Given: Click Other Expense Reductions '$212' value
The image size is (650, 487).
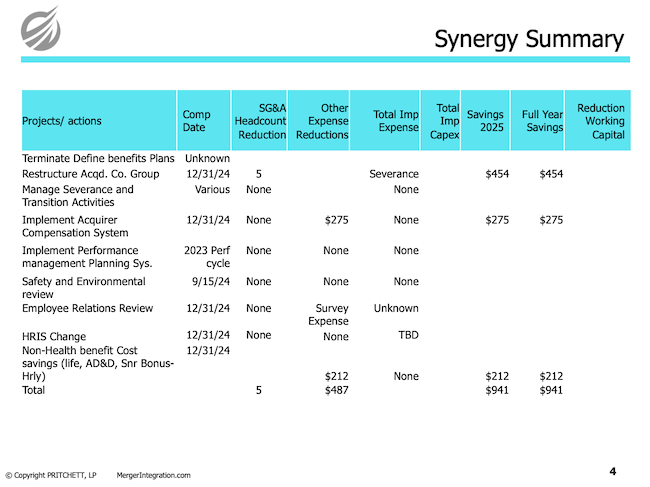Looking at the screenshot, I should tap(337, 376).
